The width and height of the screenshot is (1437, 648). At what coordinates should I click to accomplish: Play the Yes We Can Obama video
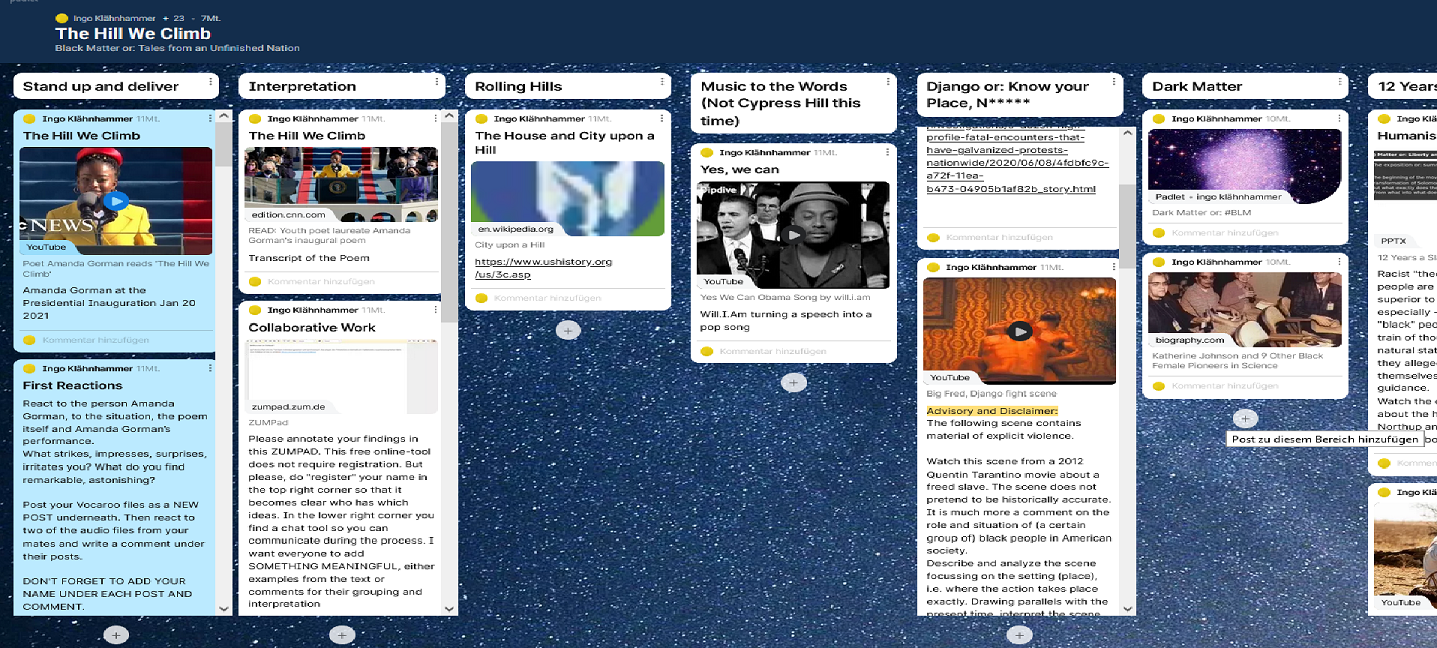pos(793,235)
